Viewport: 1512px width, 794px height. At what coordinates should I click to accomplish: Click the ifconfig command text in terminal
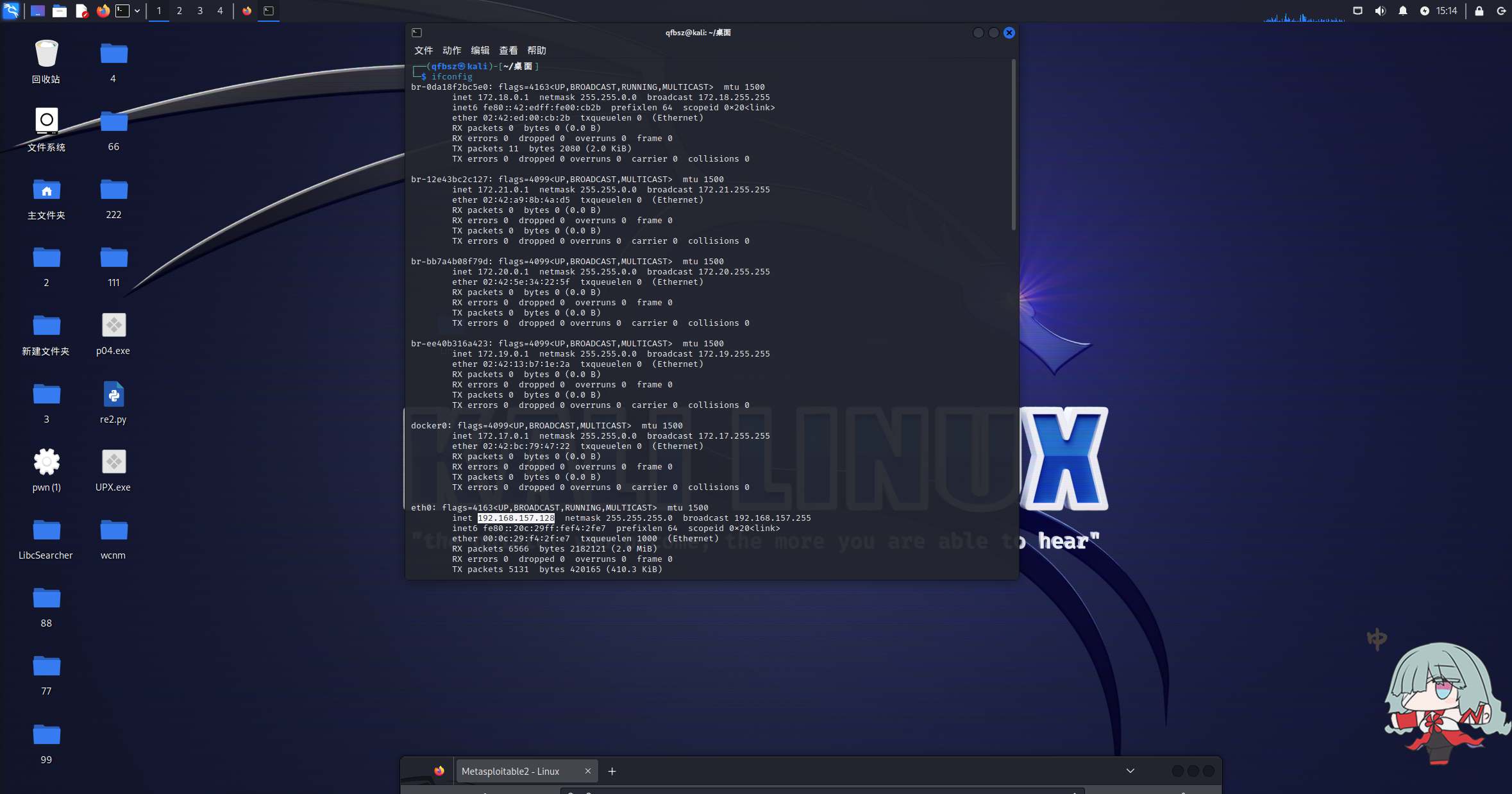452,77
